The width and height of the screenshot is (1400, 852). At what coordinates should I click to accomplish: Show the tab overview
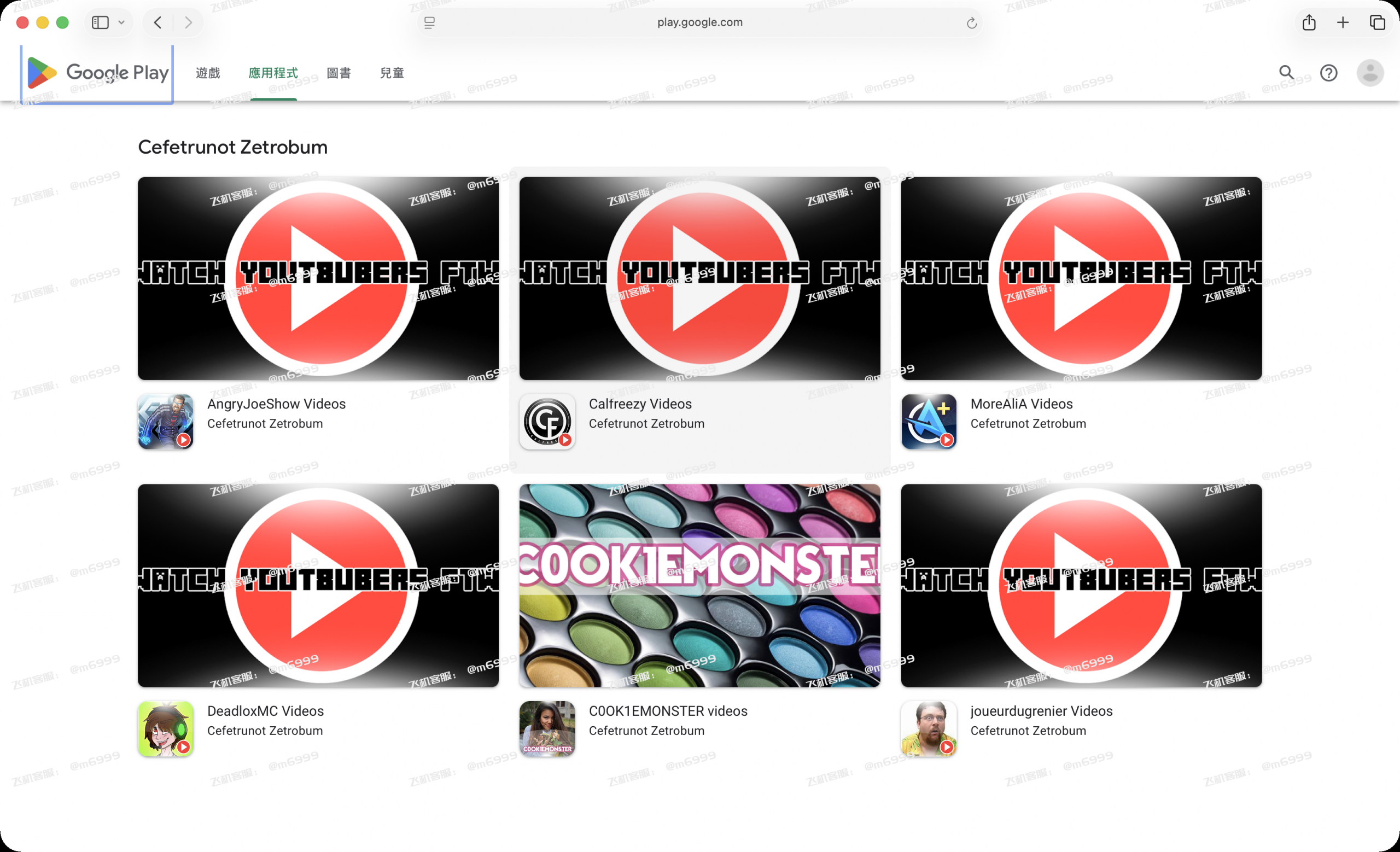[x=1377, y=23]
